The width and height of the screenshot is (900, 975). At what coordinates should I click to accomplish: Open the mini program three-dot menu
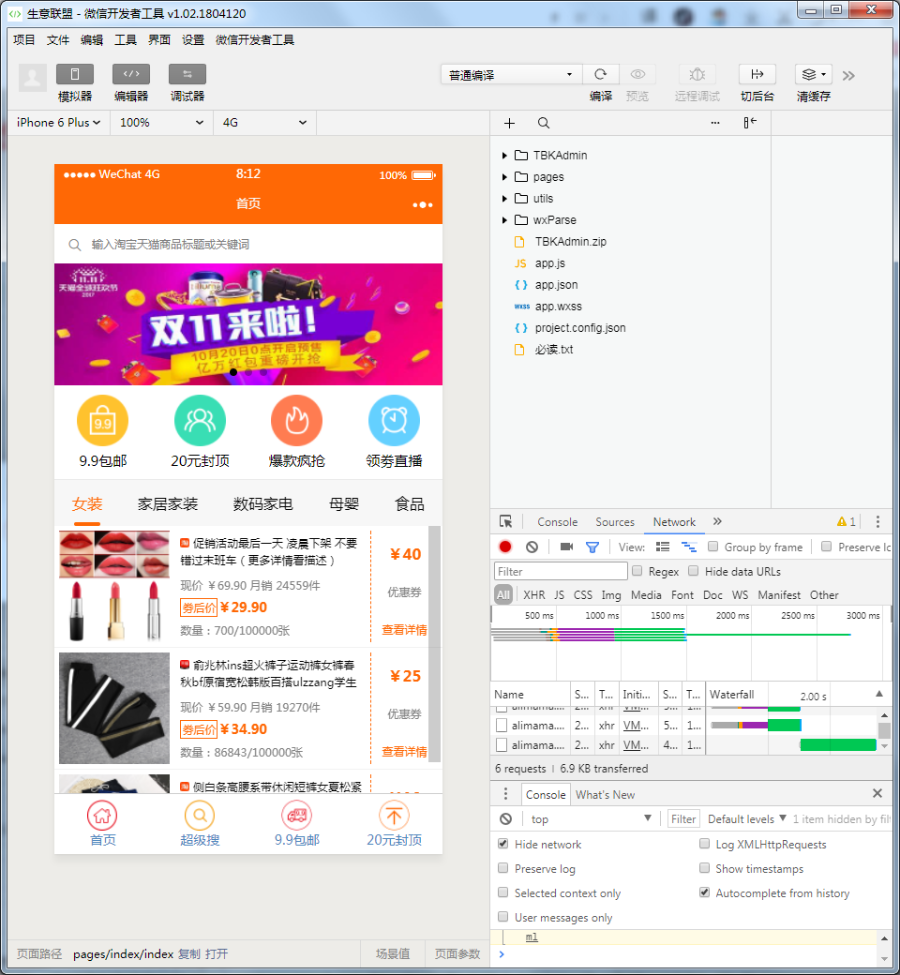pos(422,205)
